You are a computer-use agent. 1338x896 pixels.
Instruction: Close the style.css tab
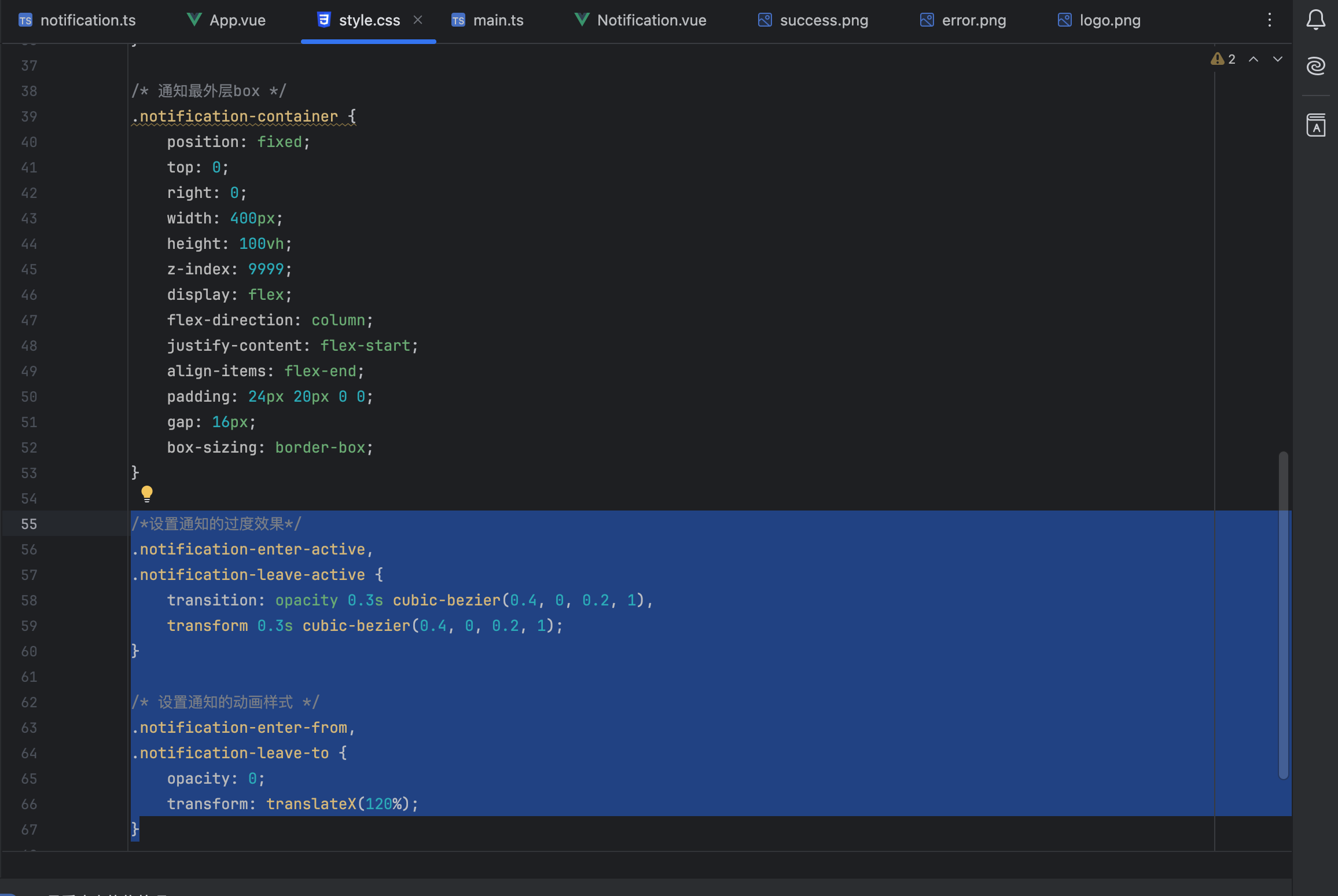click(418, 20)
